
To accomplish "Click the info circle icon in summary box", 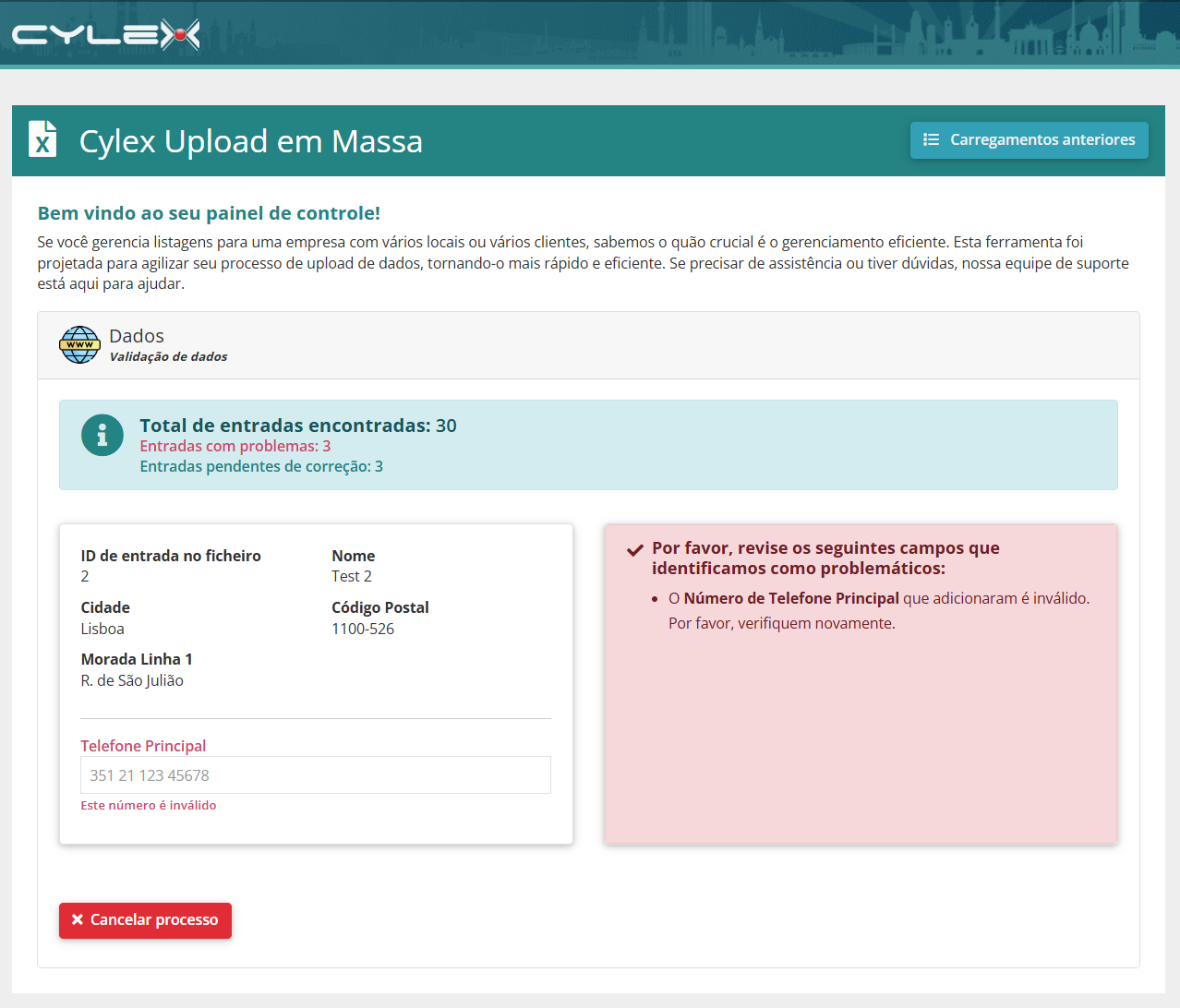I will click(x=102, y=435).
